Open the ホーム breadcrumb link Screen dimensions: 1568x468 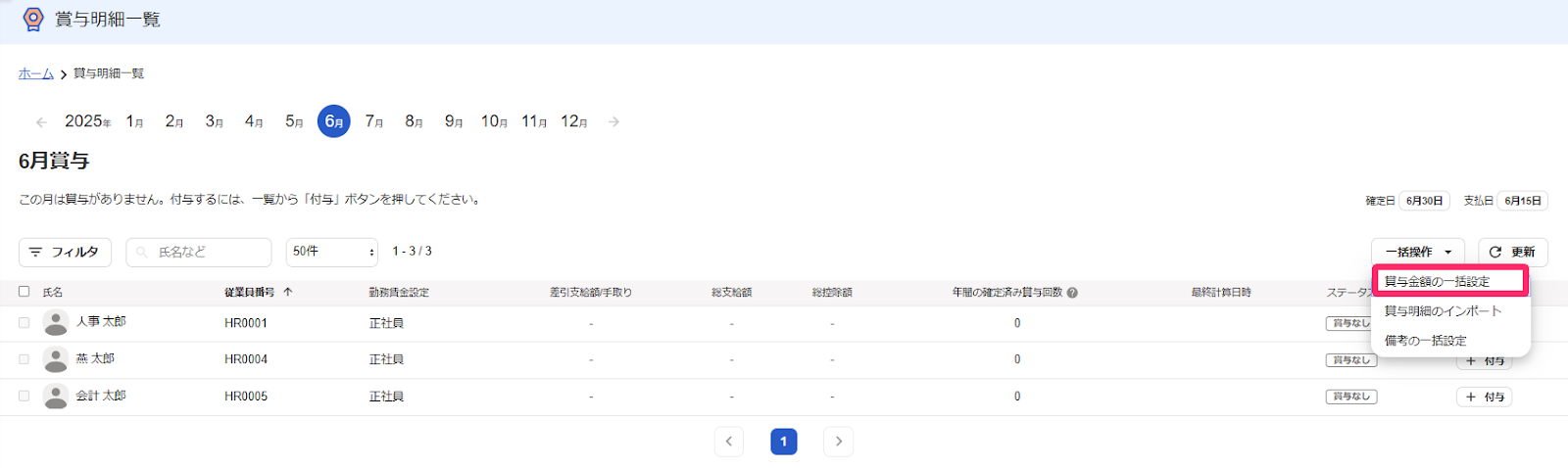(x=36, y=74)
